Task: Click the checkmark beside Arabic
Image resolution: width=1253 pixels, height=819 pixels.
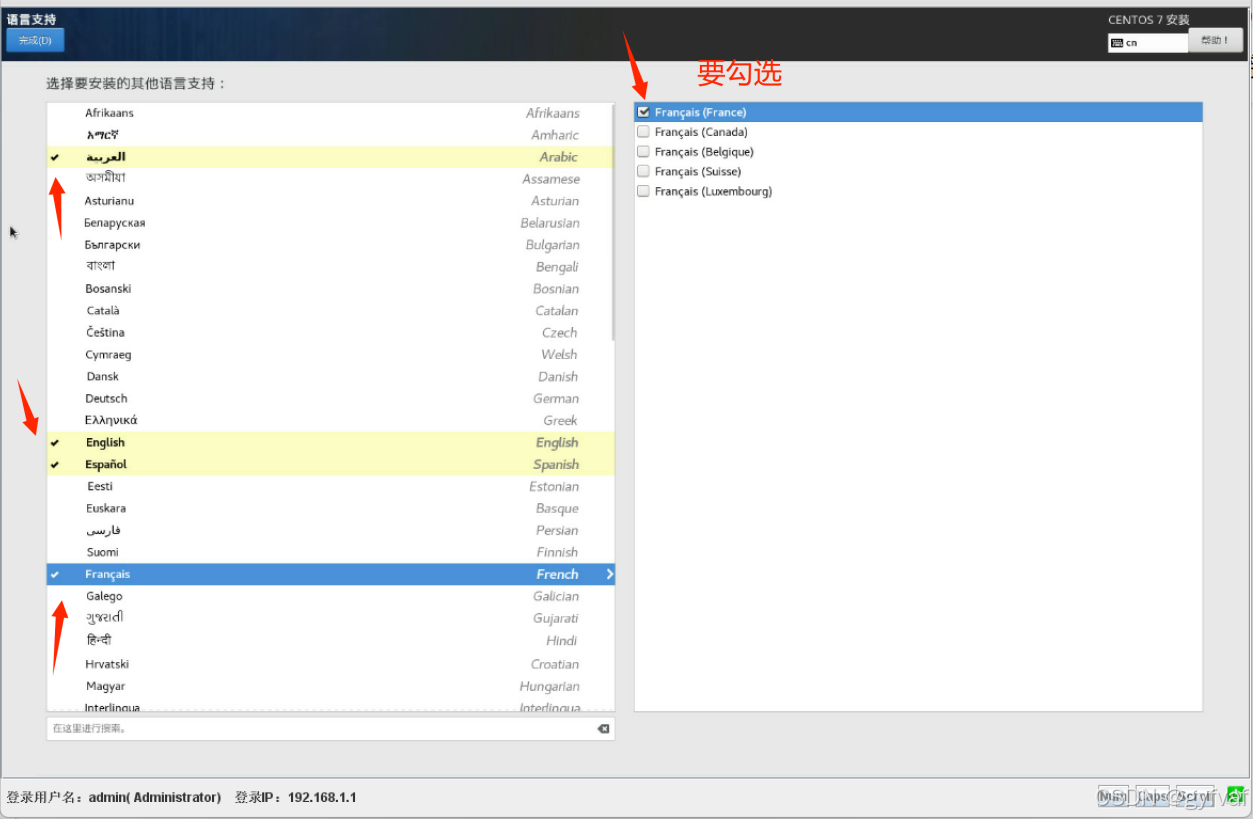Action: 55,158
